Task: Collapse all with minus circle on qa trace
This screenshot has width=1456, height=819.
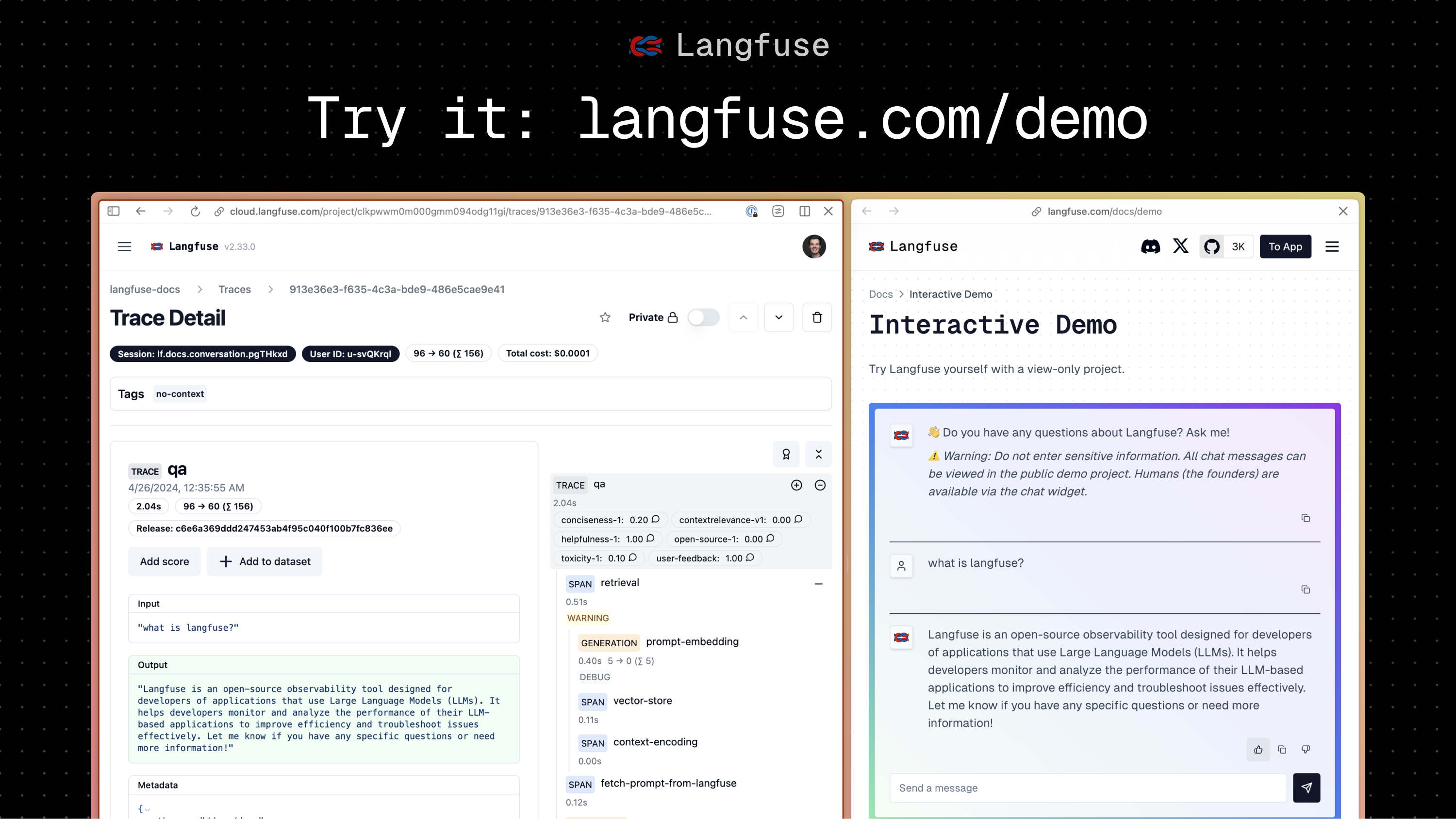Action: tap(820, 485)
